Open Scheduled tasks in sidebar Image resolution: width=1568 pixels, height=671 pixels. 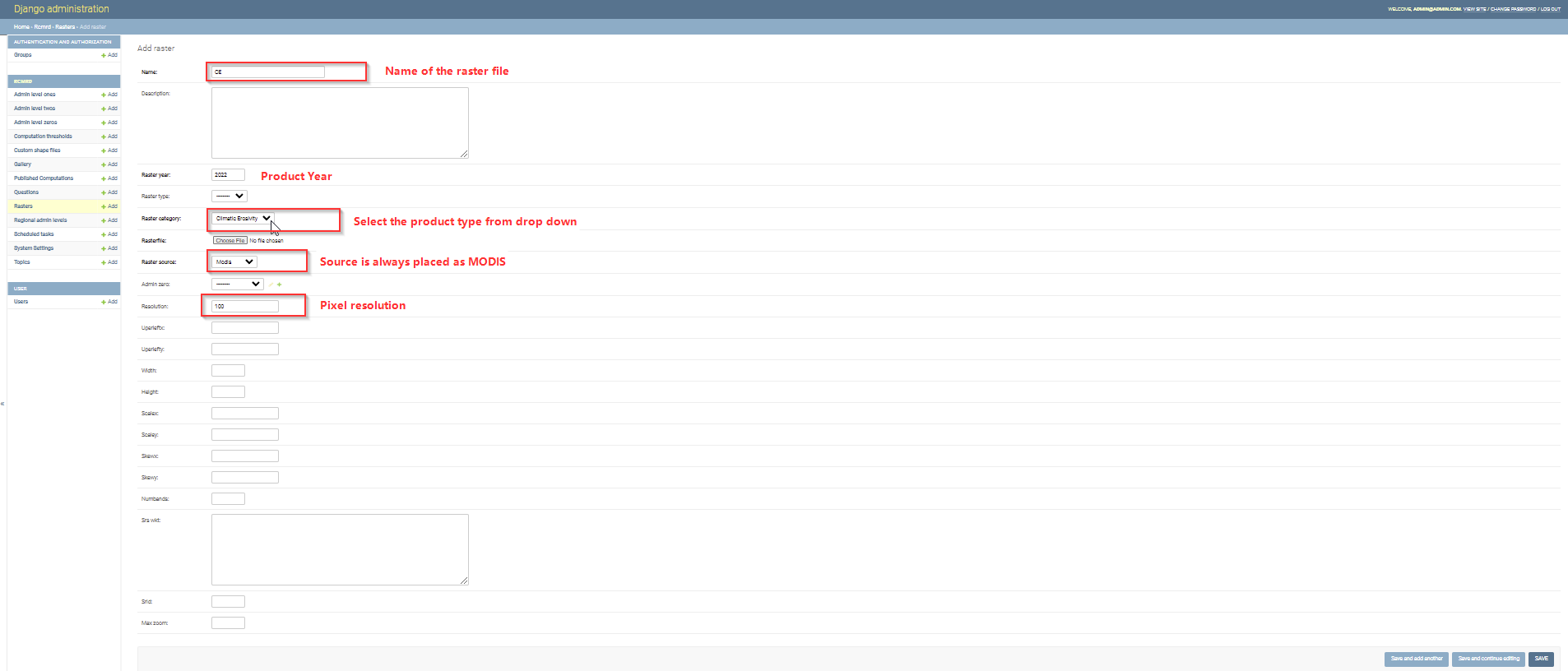[34, 234]
